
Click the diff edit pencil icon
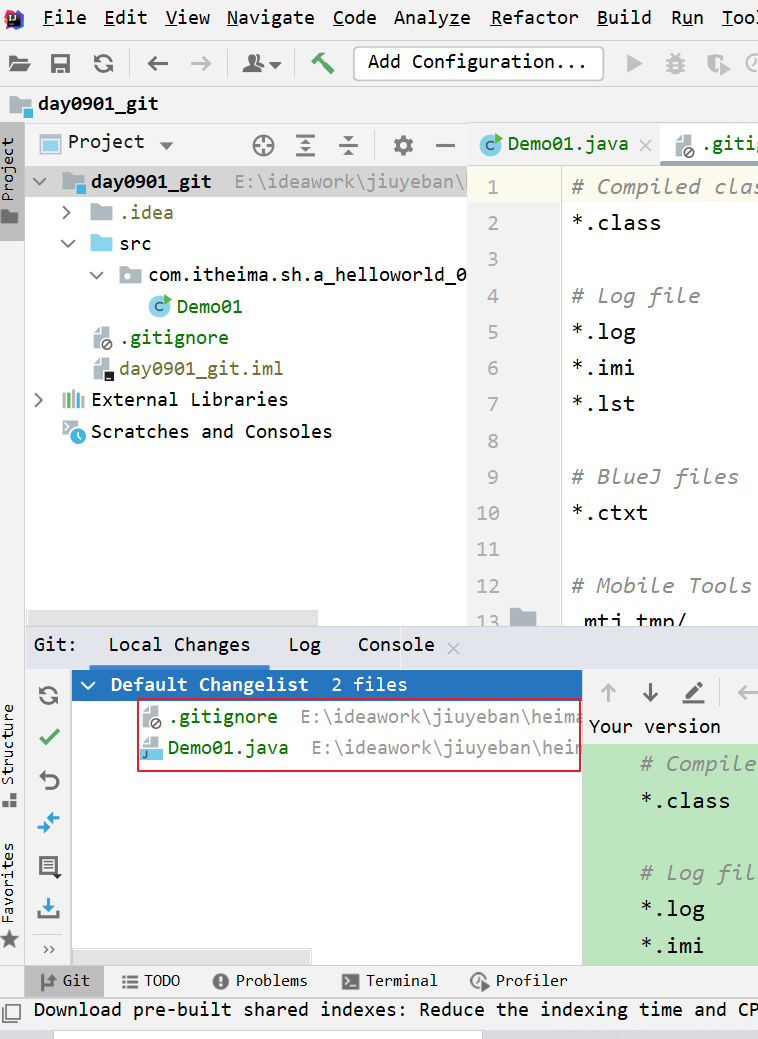[x=693, y=692]
